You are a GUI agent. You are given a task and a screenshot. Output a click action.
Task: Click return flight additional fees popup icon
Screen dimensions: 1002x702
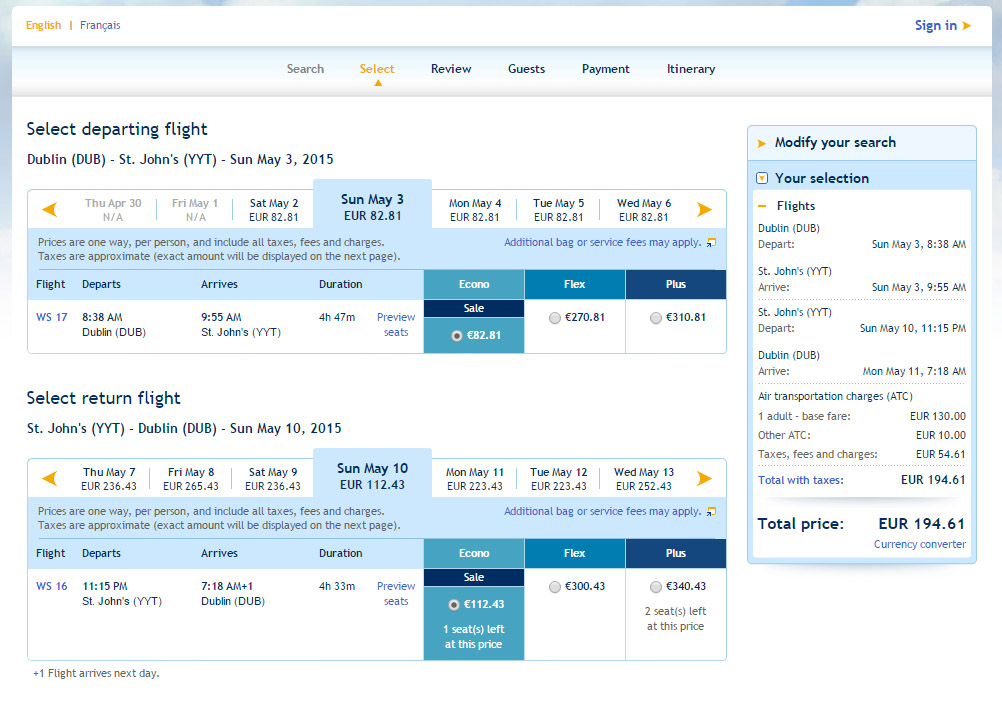(x=711, y=512)
